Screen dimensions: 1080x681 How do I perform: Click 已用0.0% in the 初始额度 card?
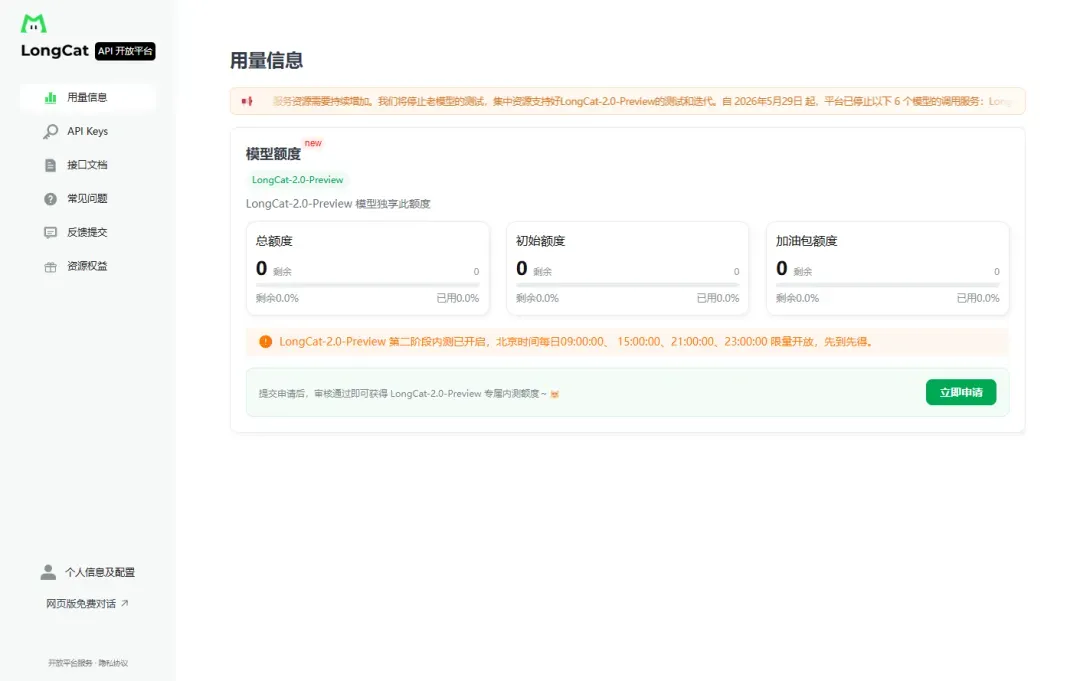(718, 298)
